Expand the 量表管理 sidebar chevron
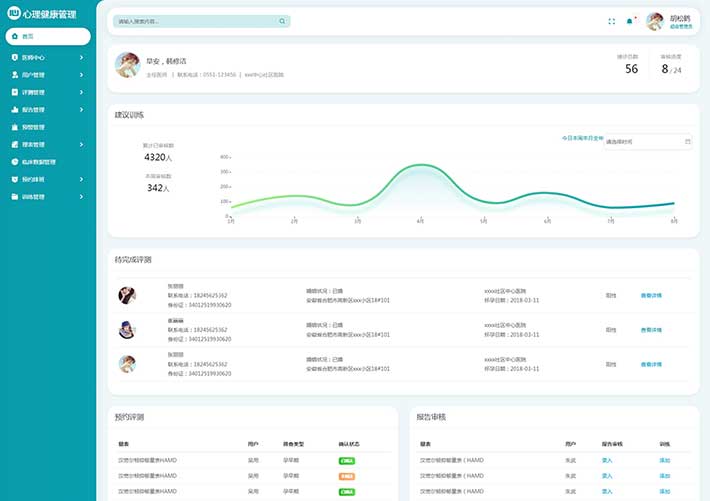This screenshot has width=710, height=501. [x=82, y=145]
